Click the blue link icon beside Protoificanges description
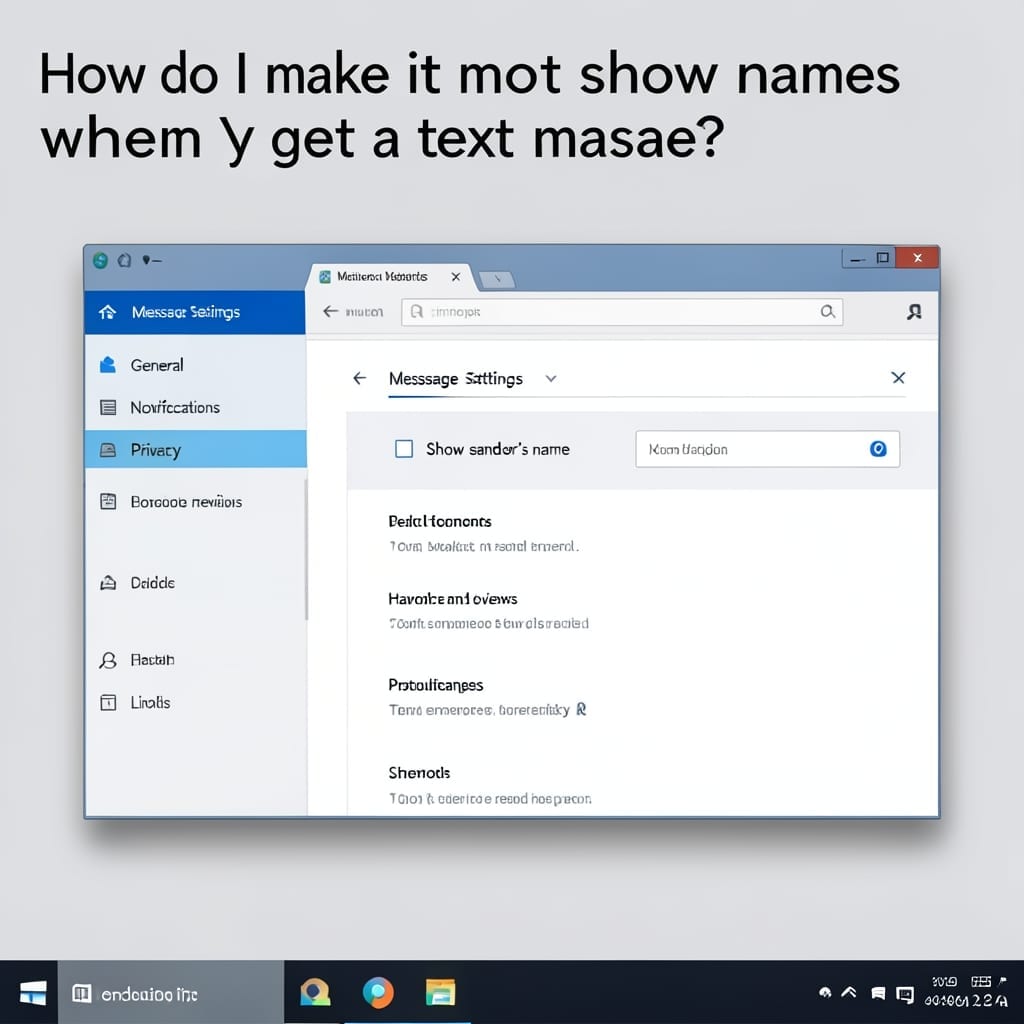Image resolution: width=1024 pixels, height=1024 pixels. pos(581,709)
